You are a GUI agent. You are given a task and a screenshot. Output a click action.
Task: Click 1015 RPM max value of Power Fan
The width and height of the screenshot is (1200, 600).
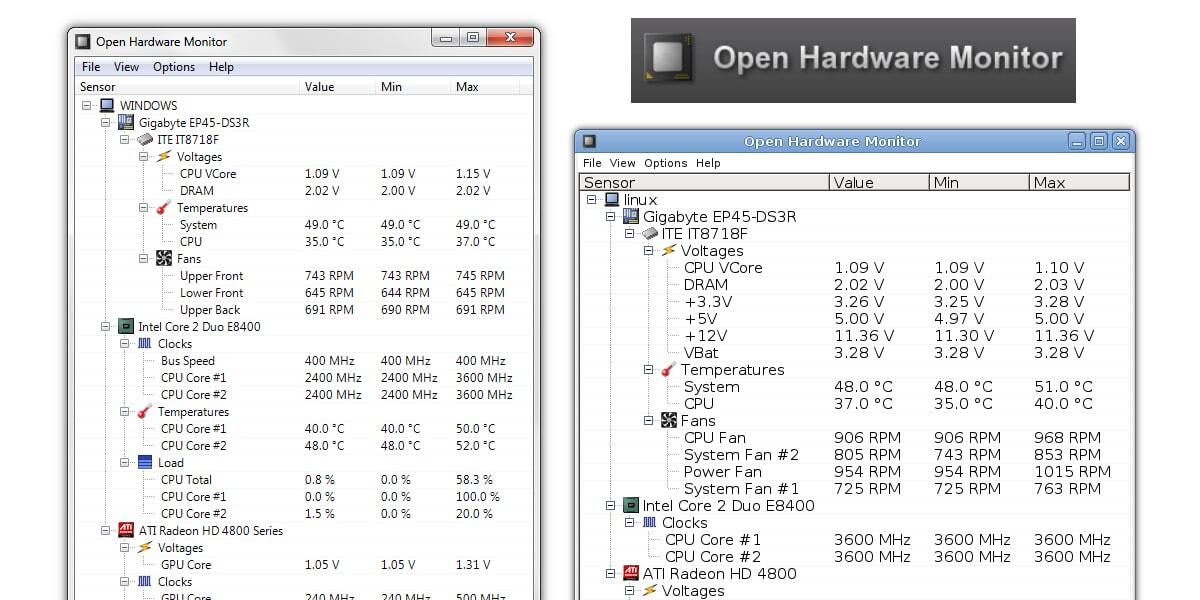click(1072, 472)
